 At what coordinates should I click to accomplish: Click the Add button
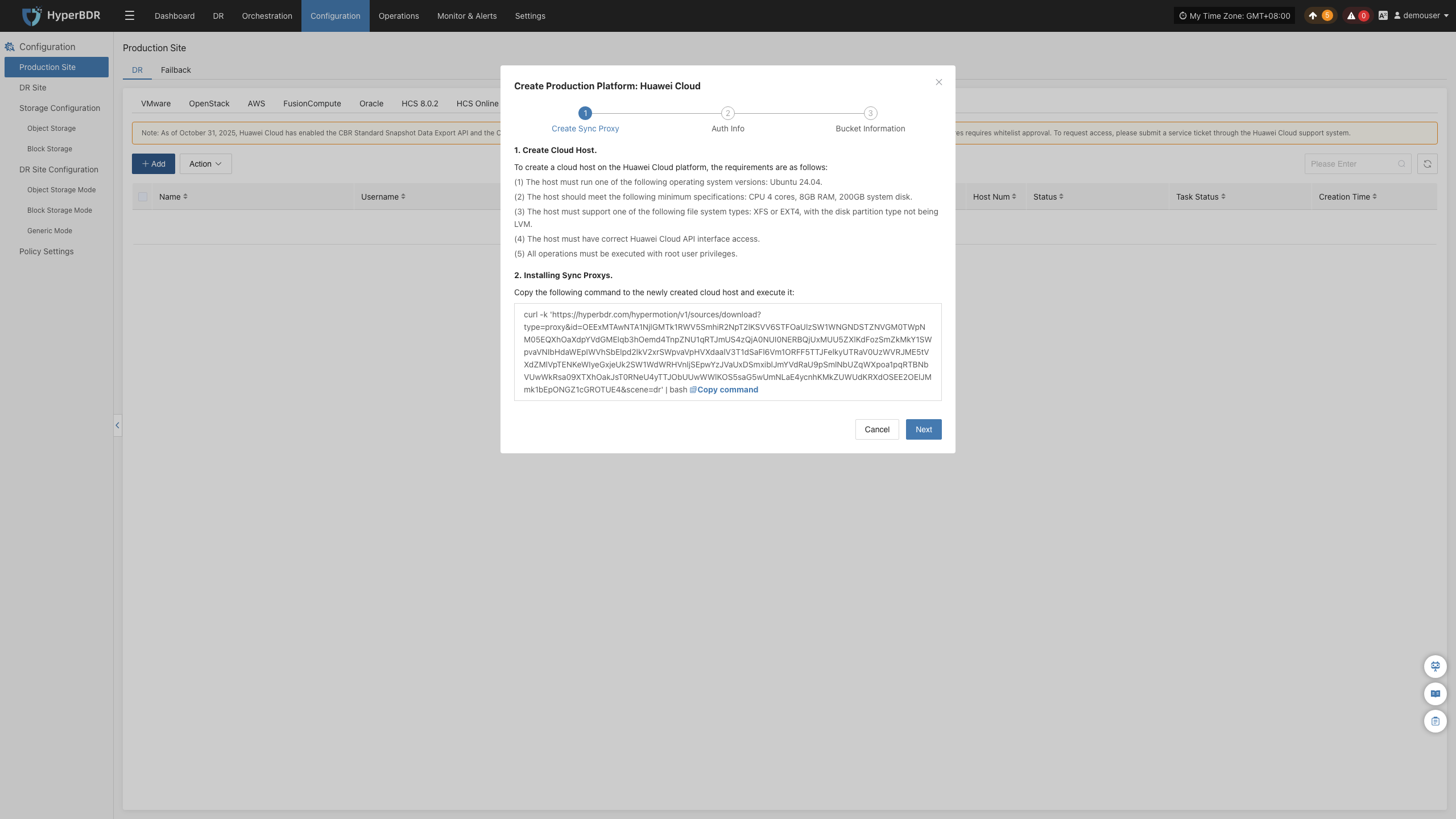(x=154, y=164)
